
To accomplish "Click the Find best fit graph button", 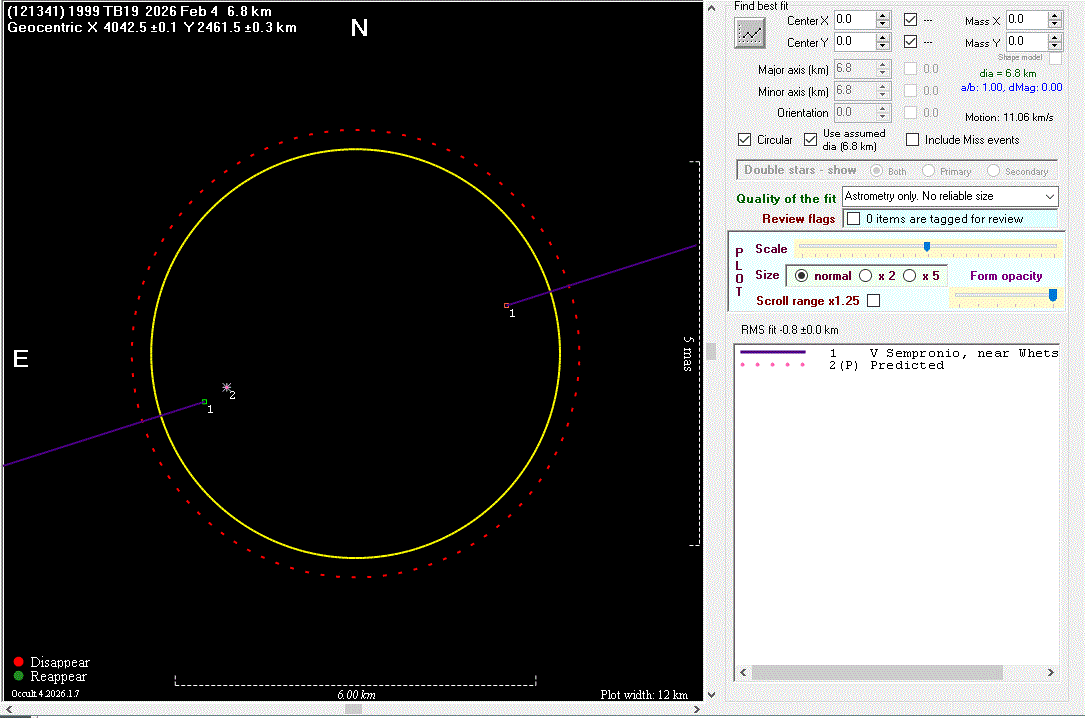I will (x=750, y=33).
